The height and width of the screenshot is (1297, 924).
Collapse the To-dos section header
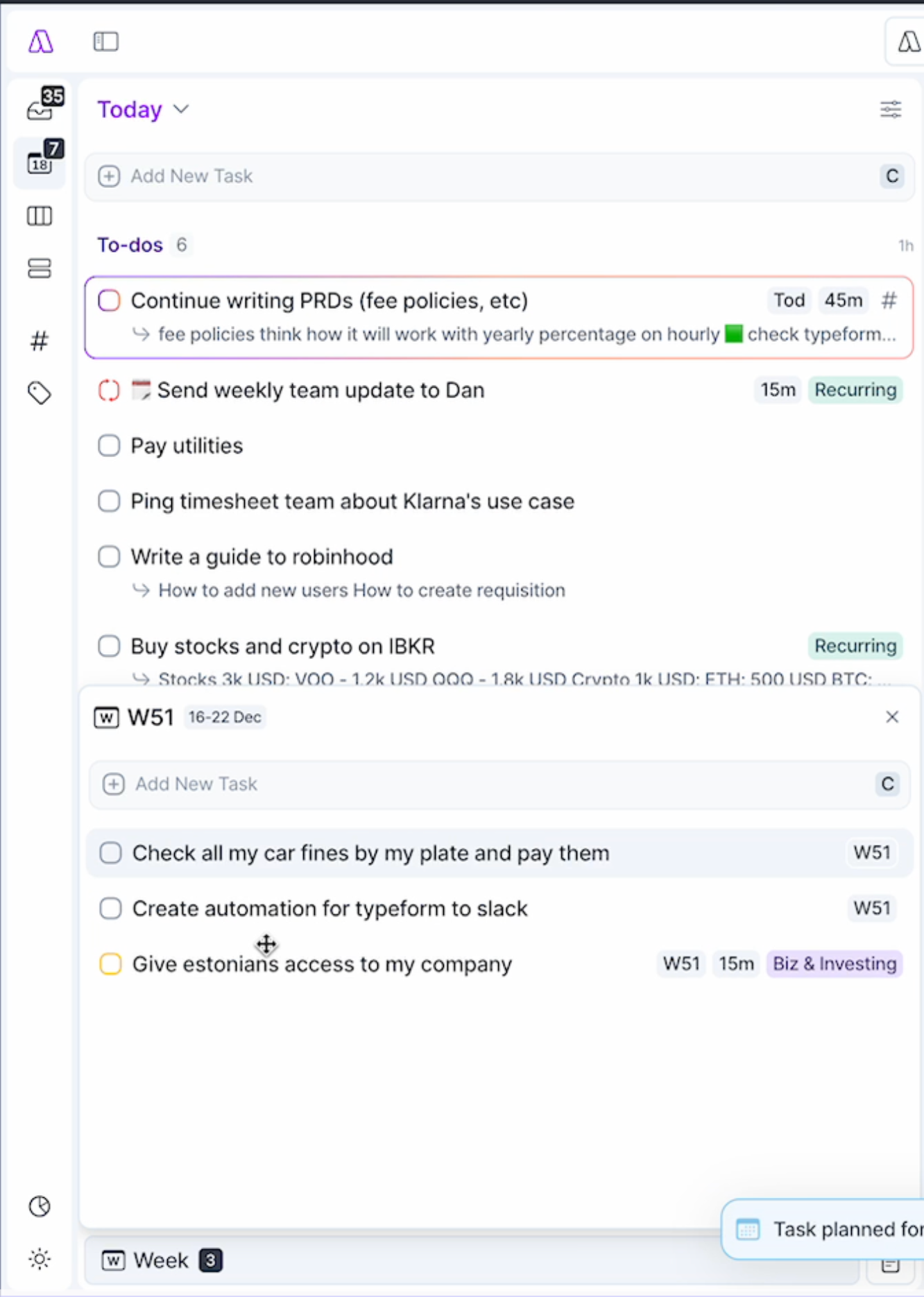[x=130, y=245]
